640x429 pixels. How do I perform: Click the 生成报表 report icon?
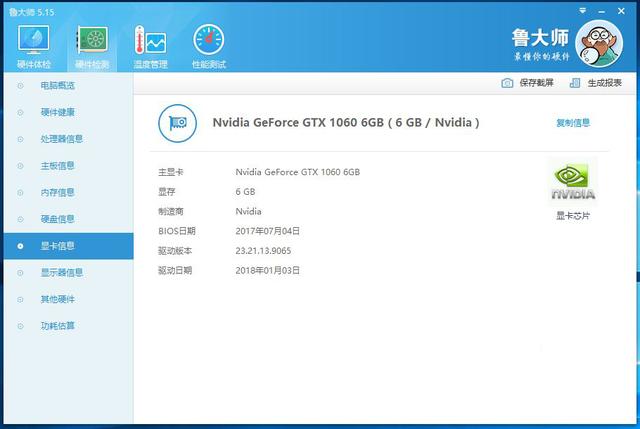point(575,83)
